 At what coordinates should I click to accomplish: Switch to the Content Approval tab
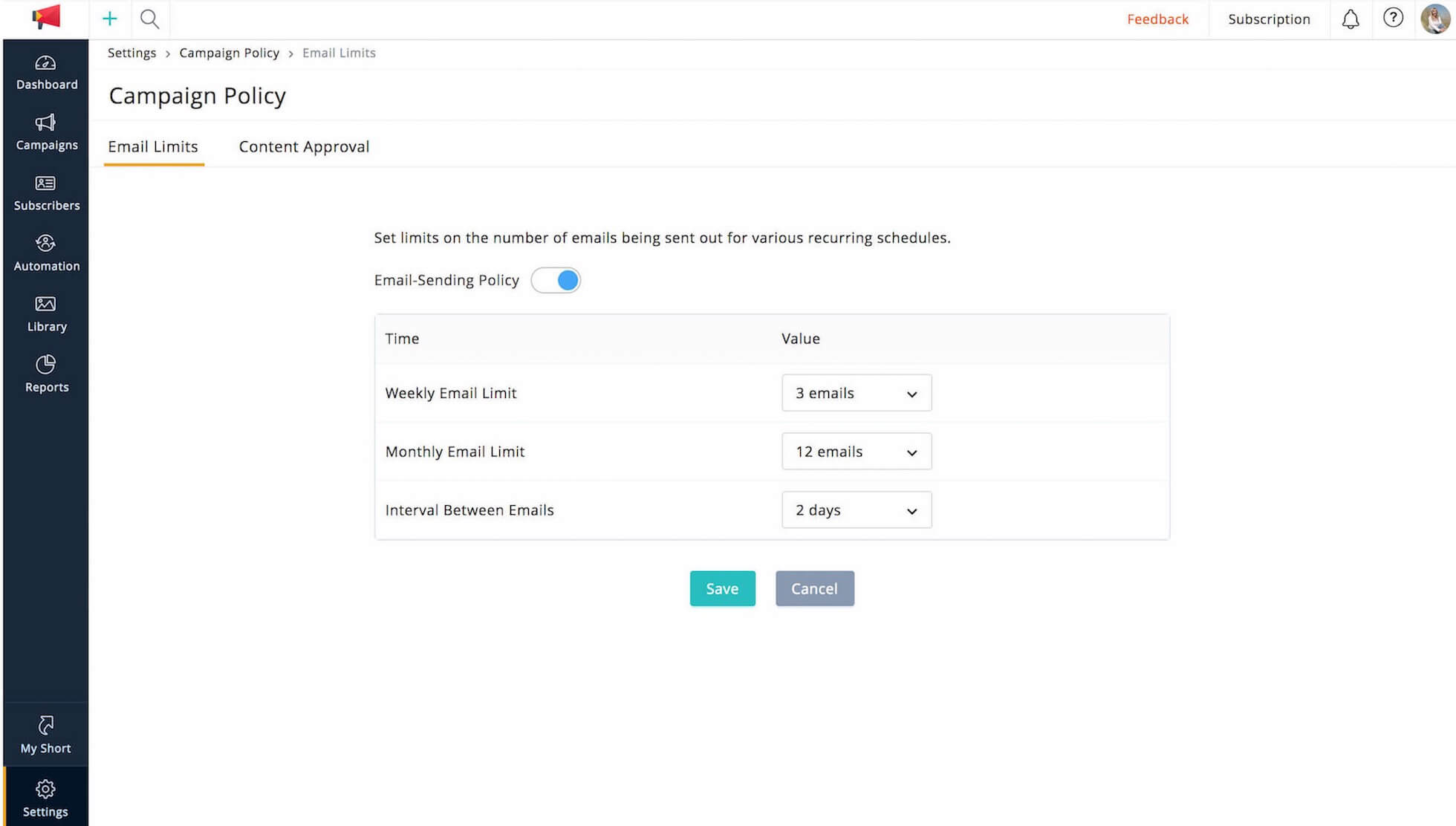(x=304, y=147)
